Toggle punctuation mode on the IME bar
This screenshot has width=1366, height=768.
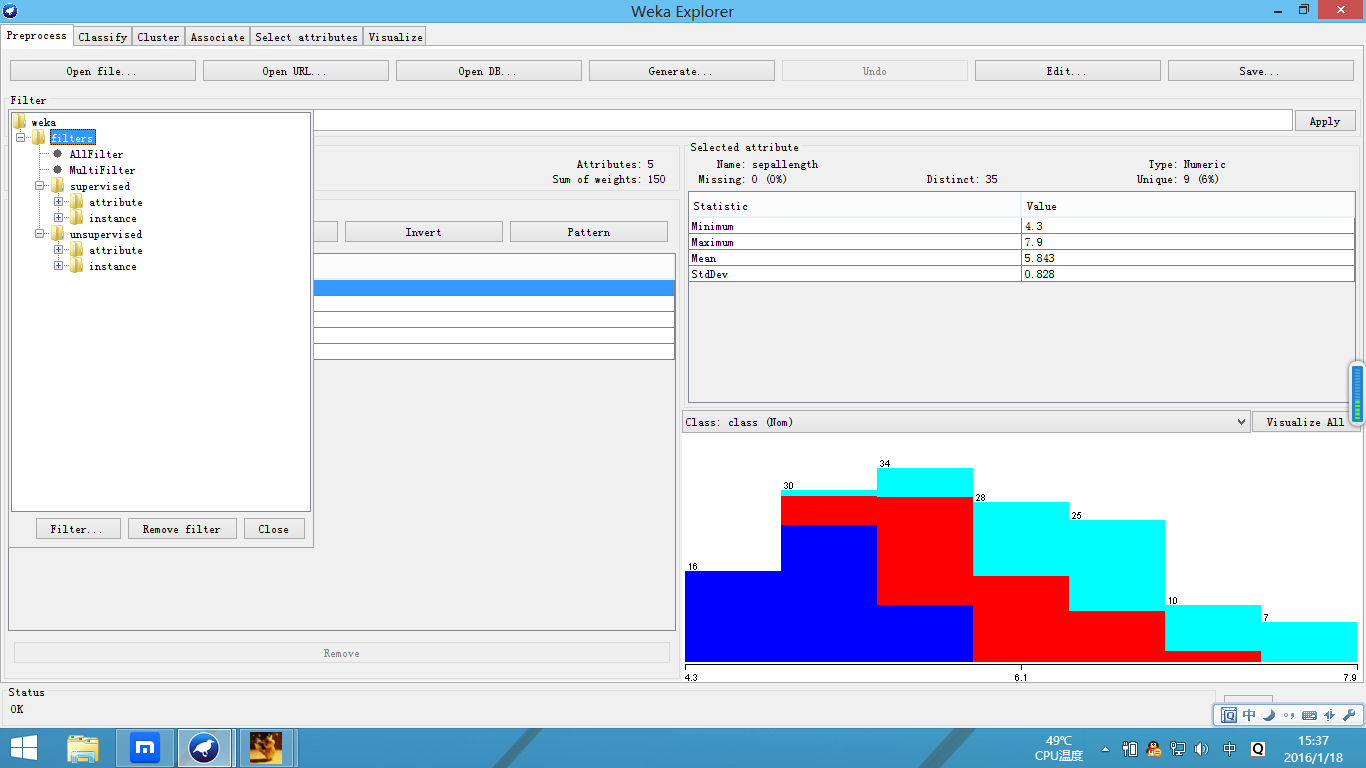pos(1288,716)
